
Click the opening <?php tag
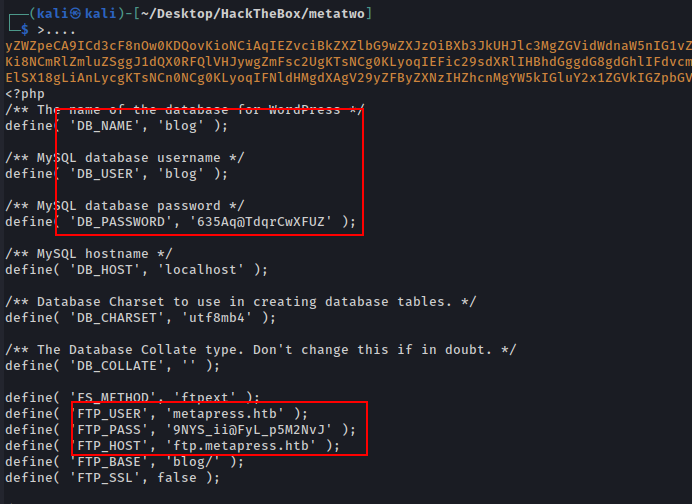click(x=24, y=94)
